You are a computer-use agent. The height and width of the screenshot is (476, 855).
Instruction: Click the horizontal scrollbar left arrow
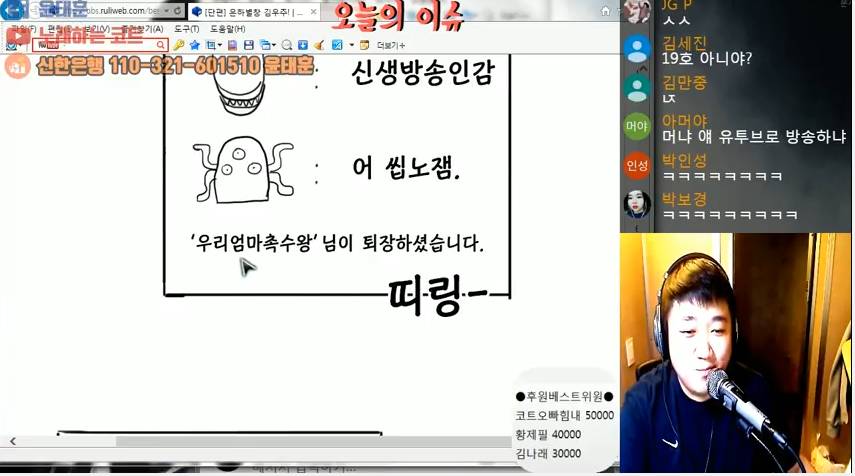point(13,441)
